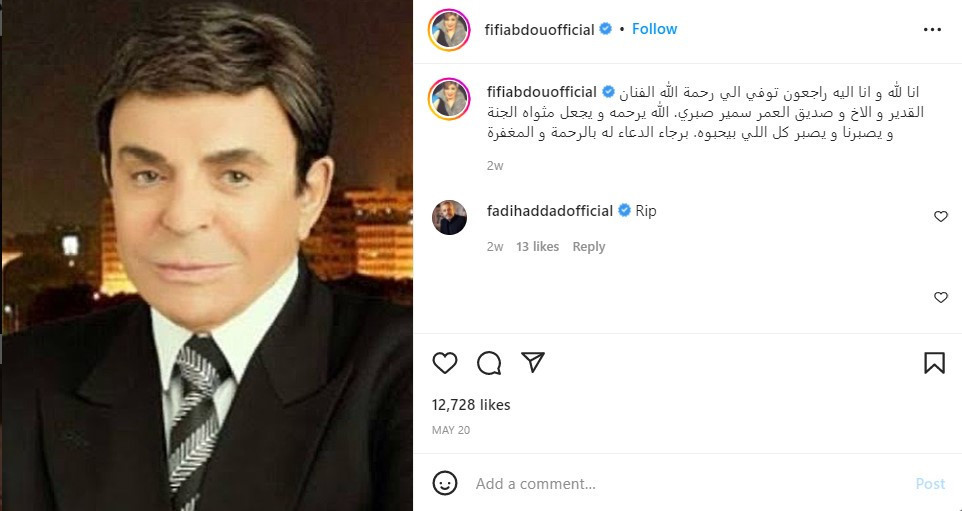
Task: Open fifiabdouofficial username in header
Action: [539, 29]
